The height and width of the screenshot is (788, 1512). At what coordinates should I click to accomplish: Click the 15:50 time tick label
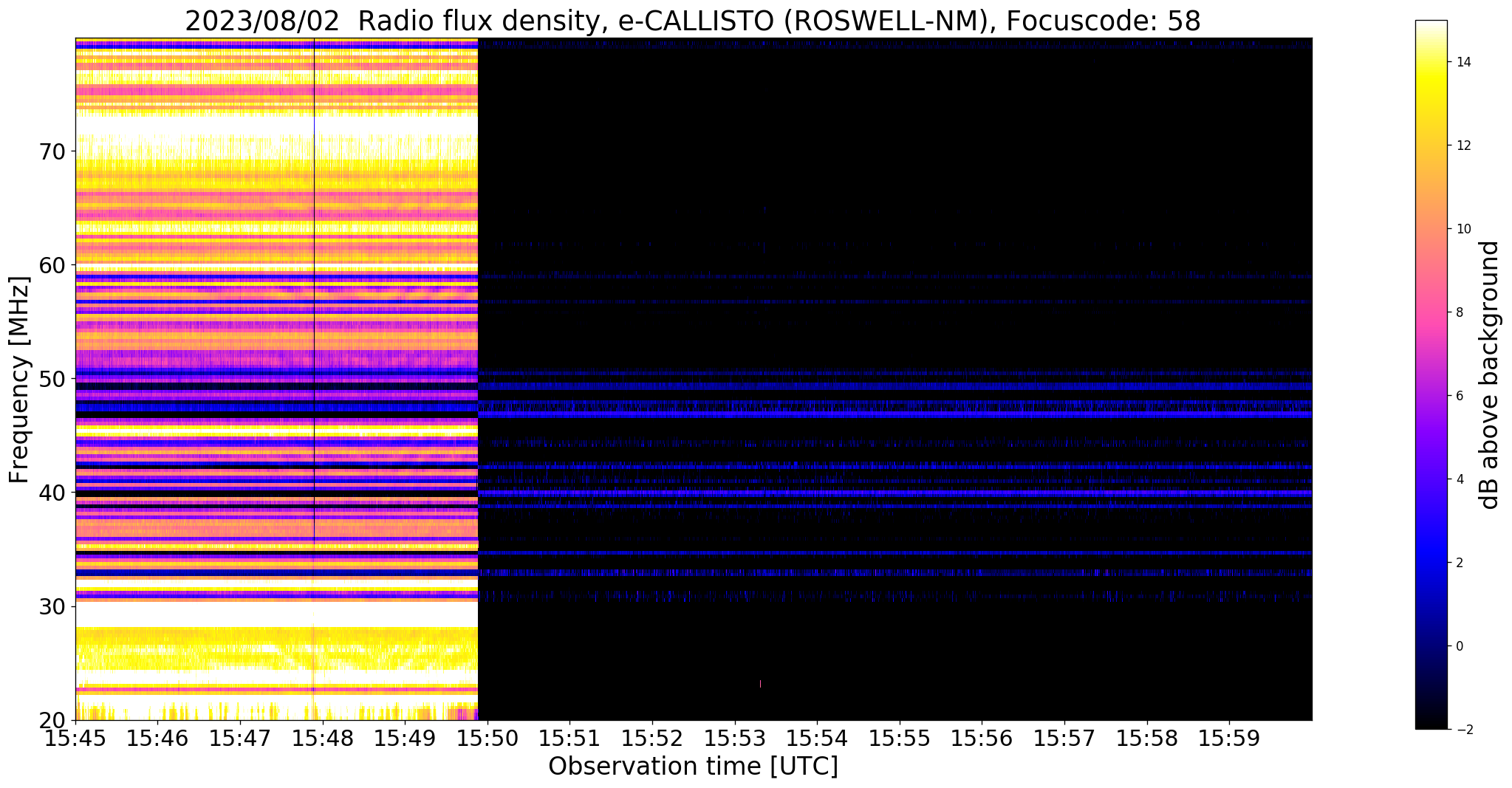click(x=488, y=738)
